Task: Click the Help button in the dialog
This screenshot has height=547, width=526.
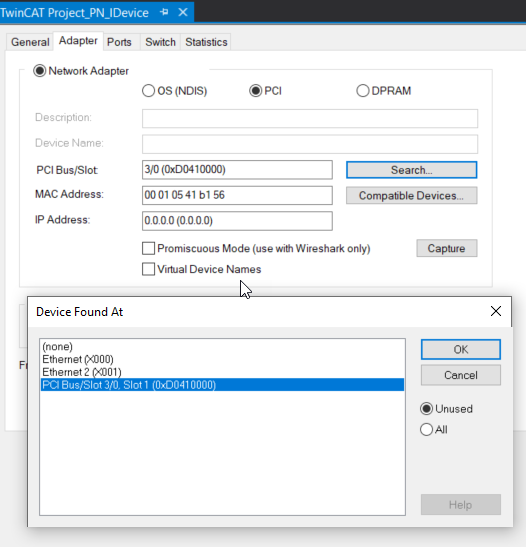Action: (461, 505)
